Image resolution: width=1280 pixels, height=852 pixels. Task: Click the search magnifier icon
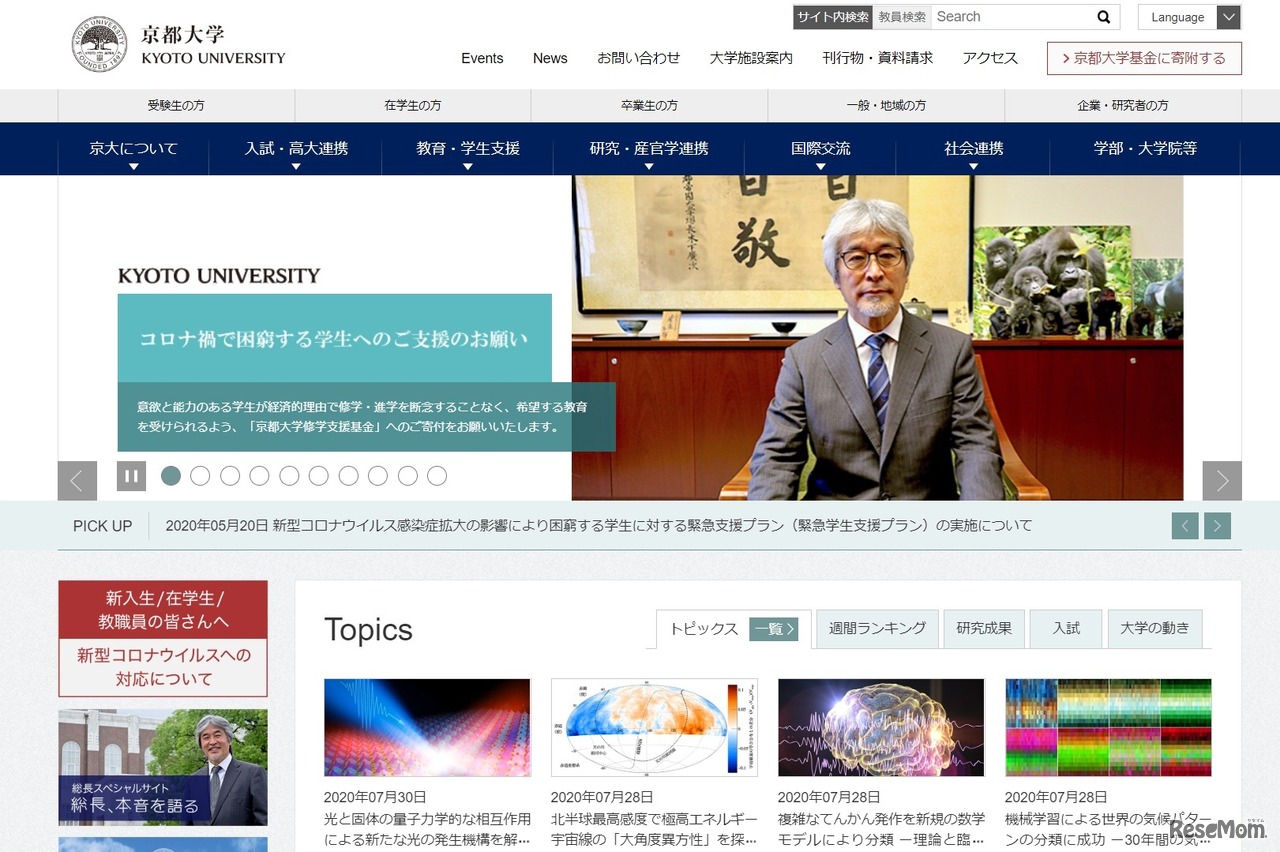click(x=1103, y=17)
